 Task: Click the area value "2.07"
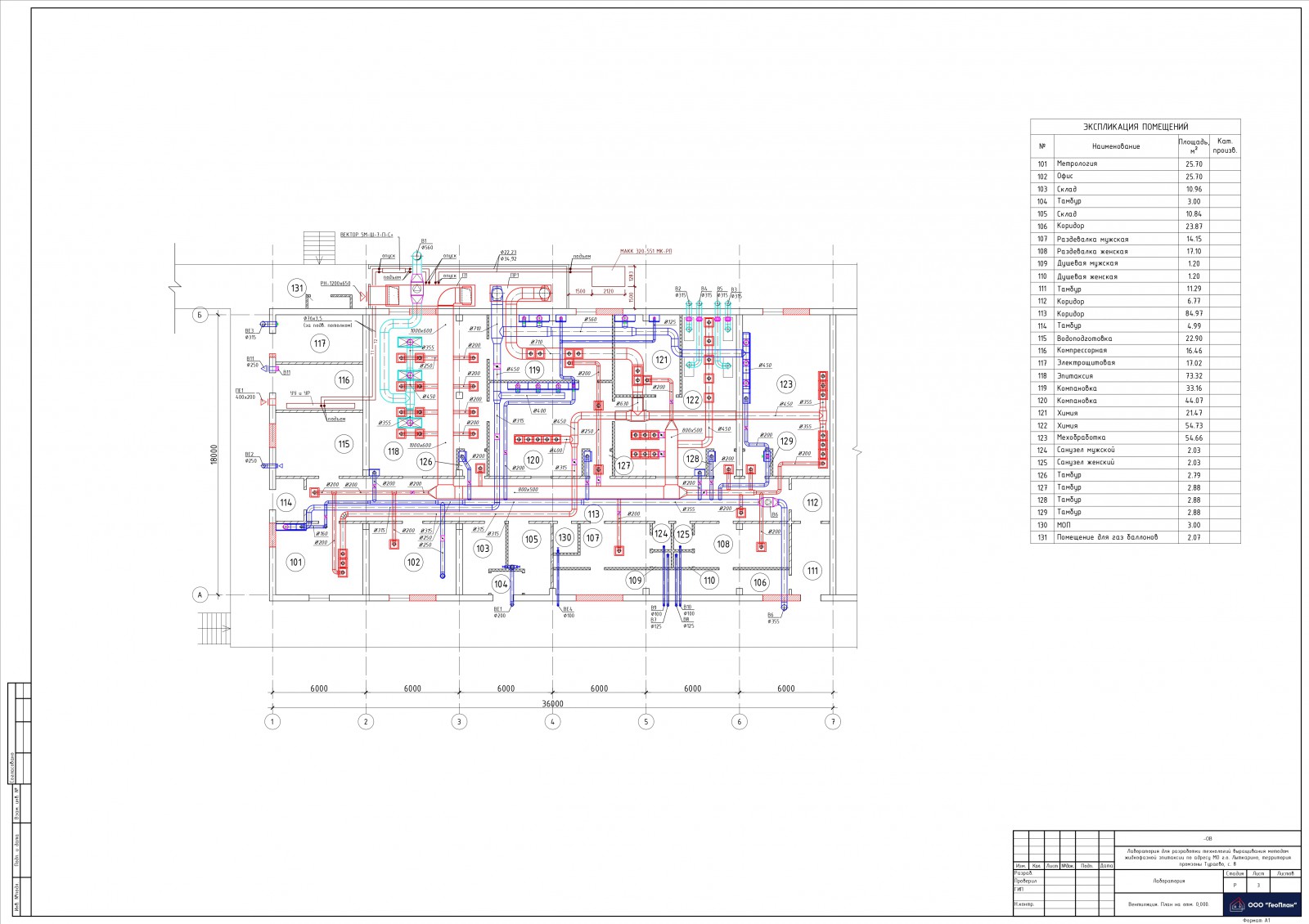pyautogui.click(x=1194, y=537)
